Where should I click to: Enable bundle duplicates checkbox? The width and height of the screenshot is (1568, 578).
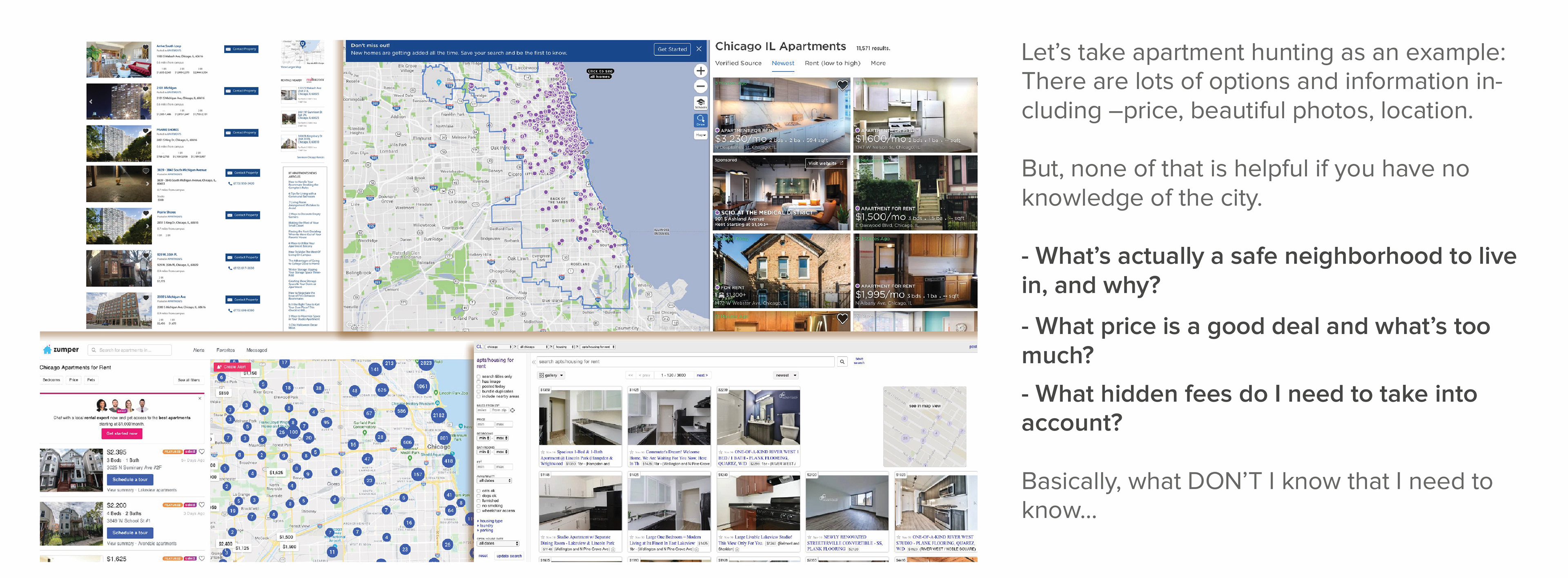479,392
